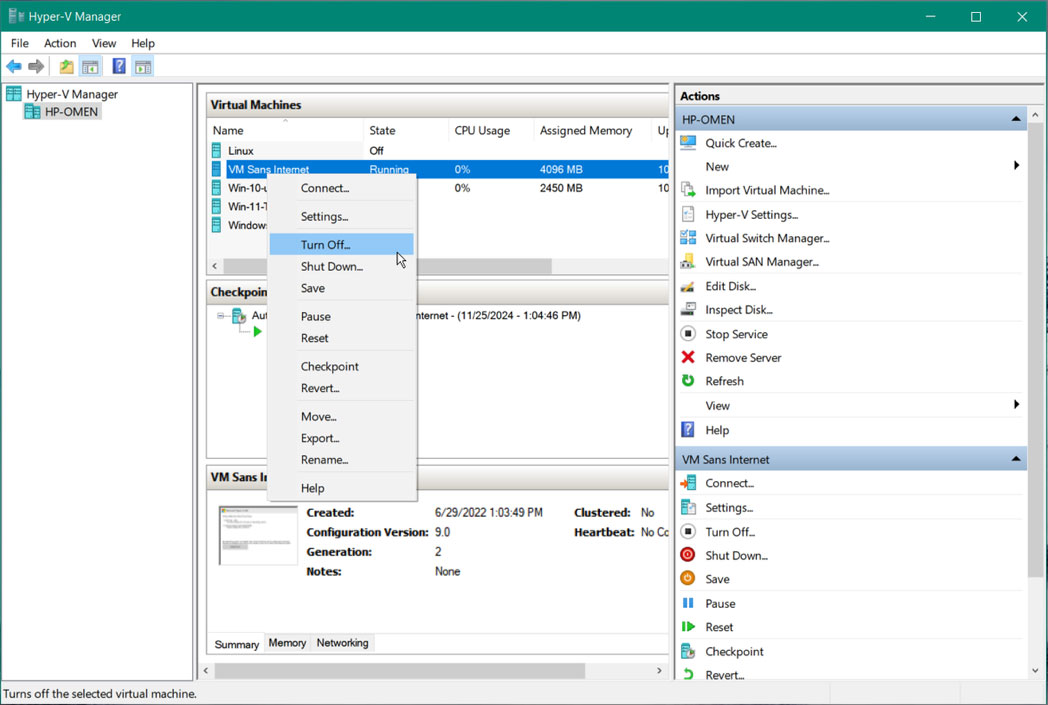Click Settings icon under VM Sans Internet actions

click(688, 507)
